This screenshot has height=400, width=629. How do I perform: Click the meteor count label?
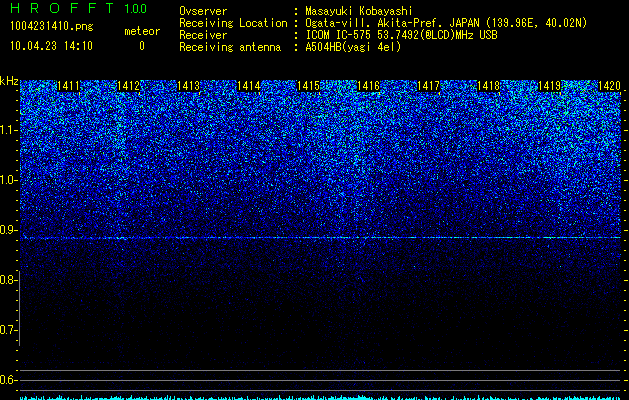tap(142, 31)
